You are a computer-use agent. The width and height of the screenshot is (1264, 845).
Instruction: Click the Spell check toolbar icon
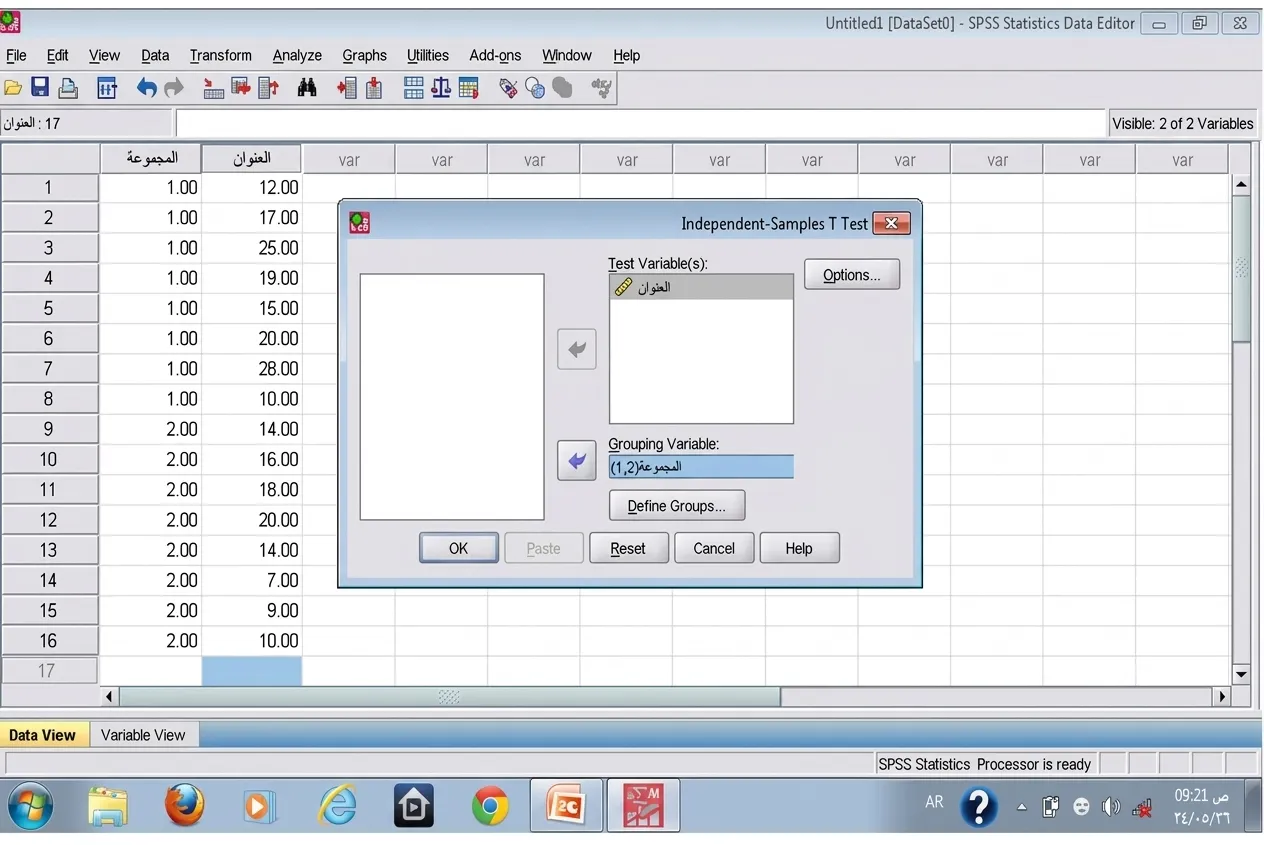pos(602,88)
